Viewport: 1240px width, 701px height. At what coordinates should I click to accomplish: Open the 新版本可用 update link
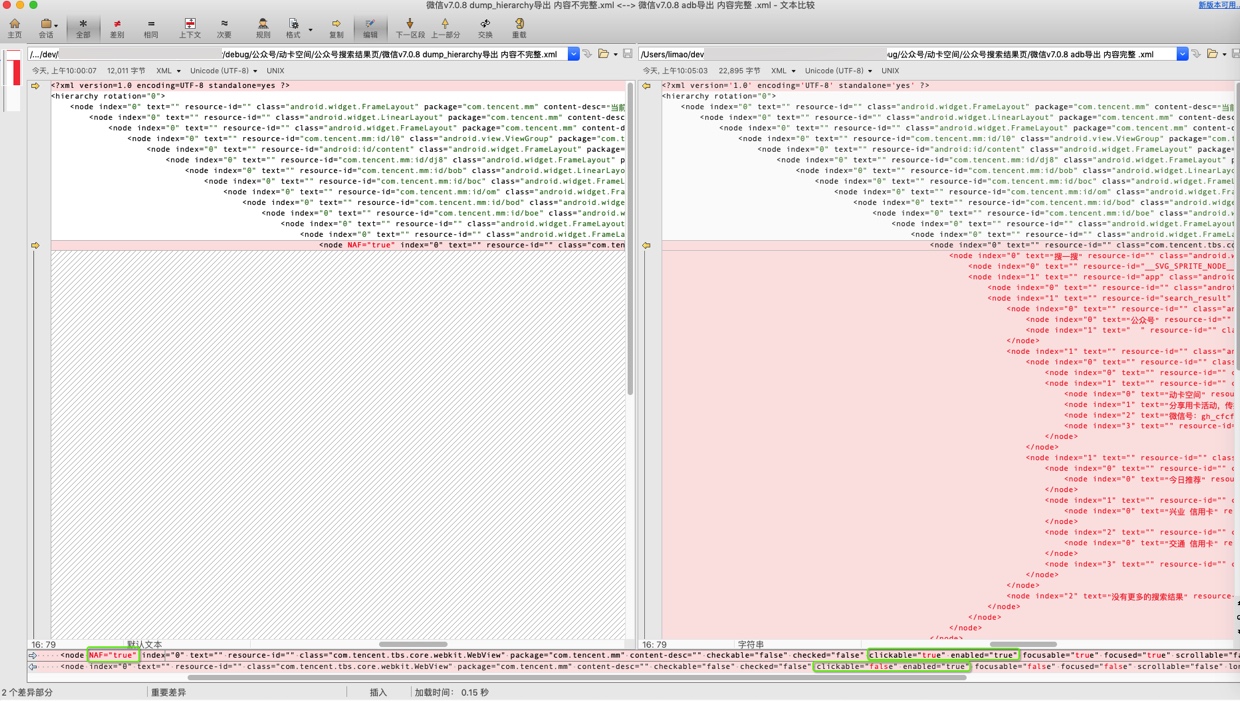tap(1218, 5)
